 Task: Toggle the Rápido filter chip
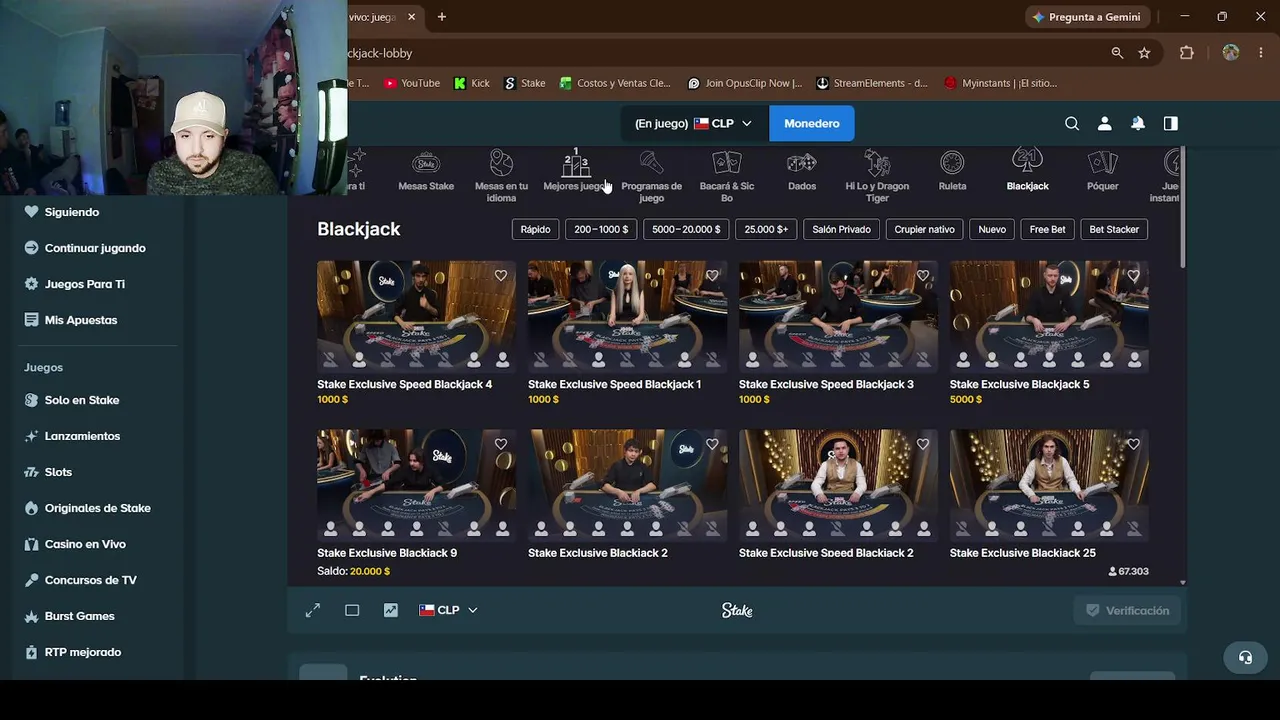(535, 229)
